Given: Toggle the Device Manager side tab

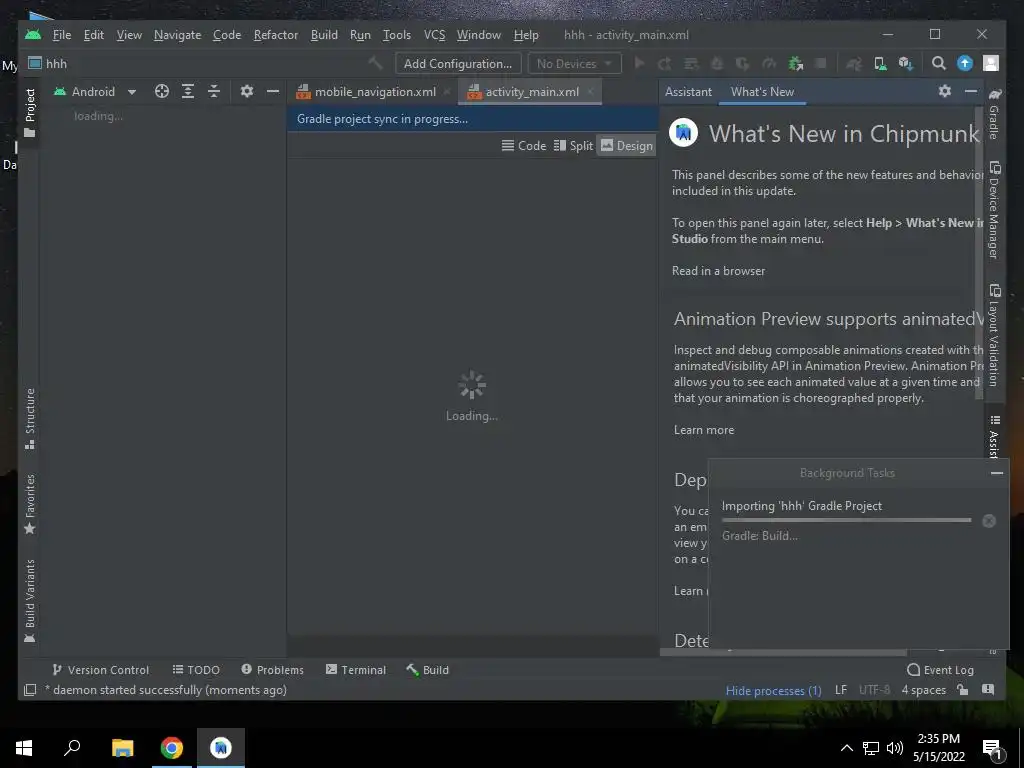Looking at the screenshot, I should (994, 210).
